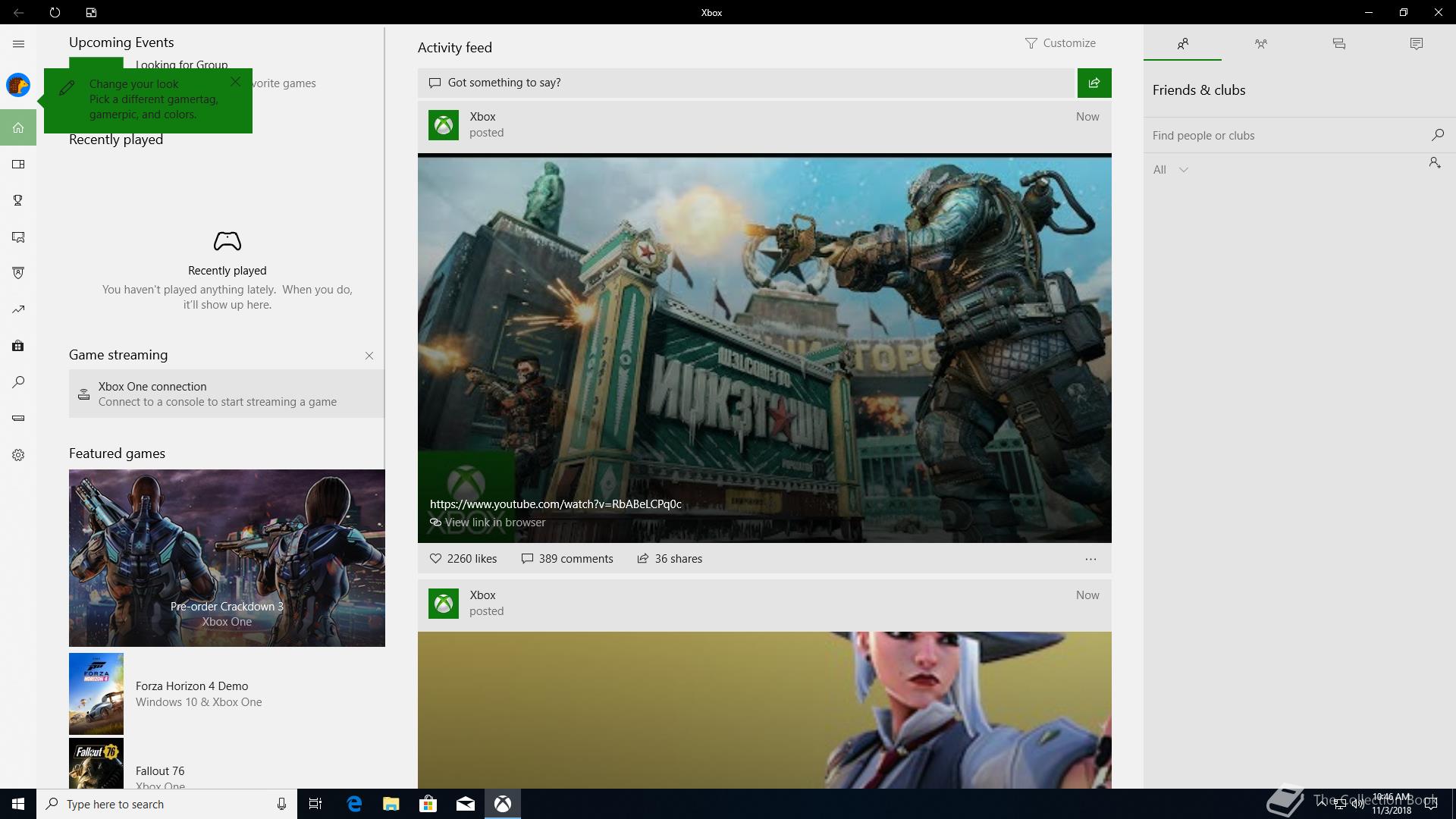Share the post with 36 shares

tap(670, 559)
